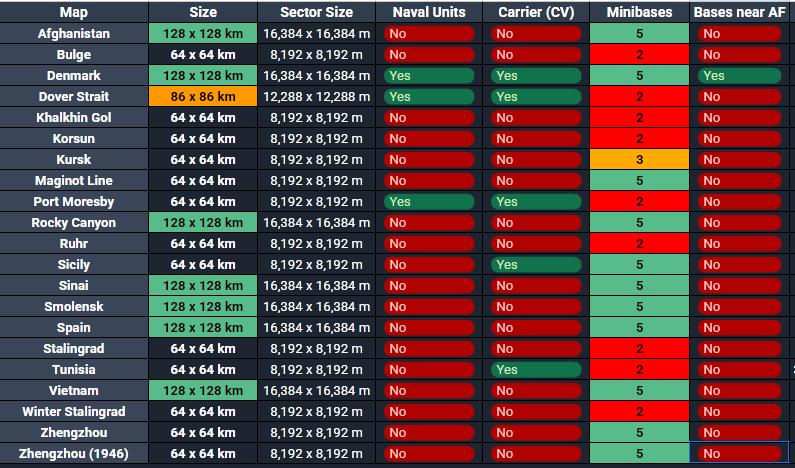Open Denmark's Naval Units Yes dropdown chip
The width and height of the screenshot is (795, 468).
[429, 76]
